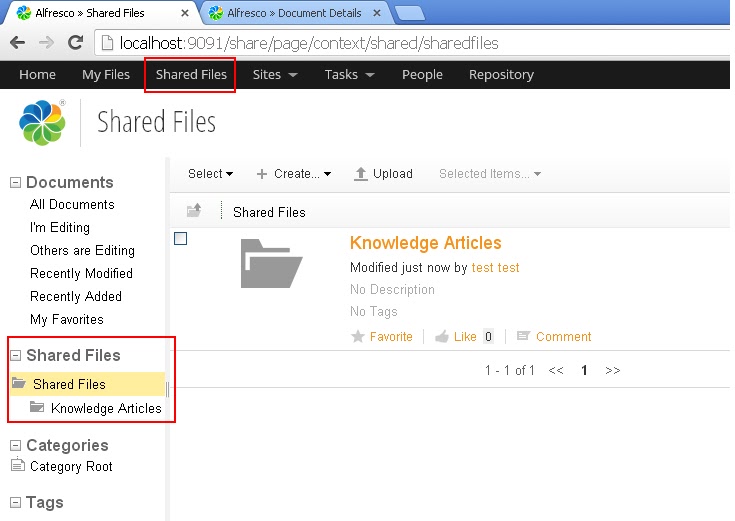This screenshot has width=735, height=521.
Task: Show I'm Editing filter
Action: (x=60, y=227)
